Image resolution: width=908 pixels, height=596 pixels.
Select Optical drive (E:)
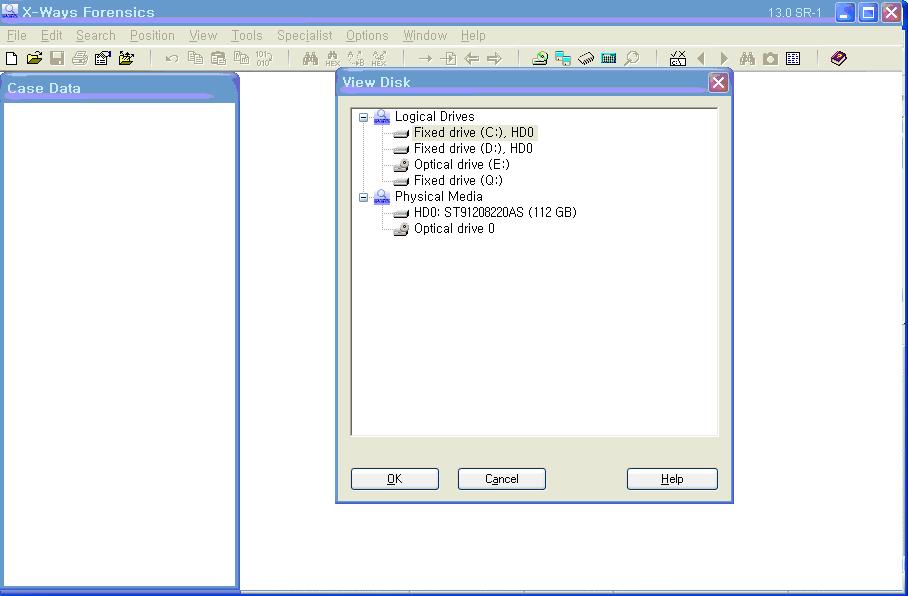tap(462, 164)
